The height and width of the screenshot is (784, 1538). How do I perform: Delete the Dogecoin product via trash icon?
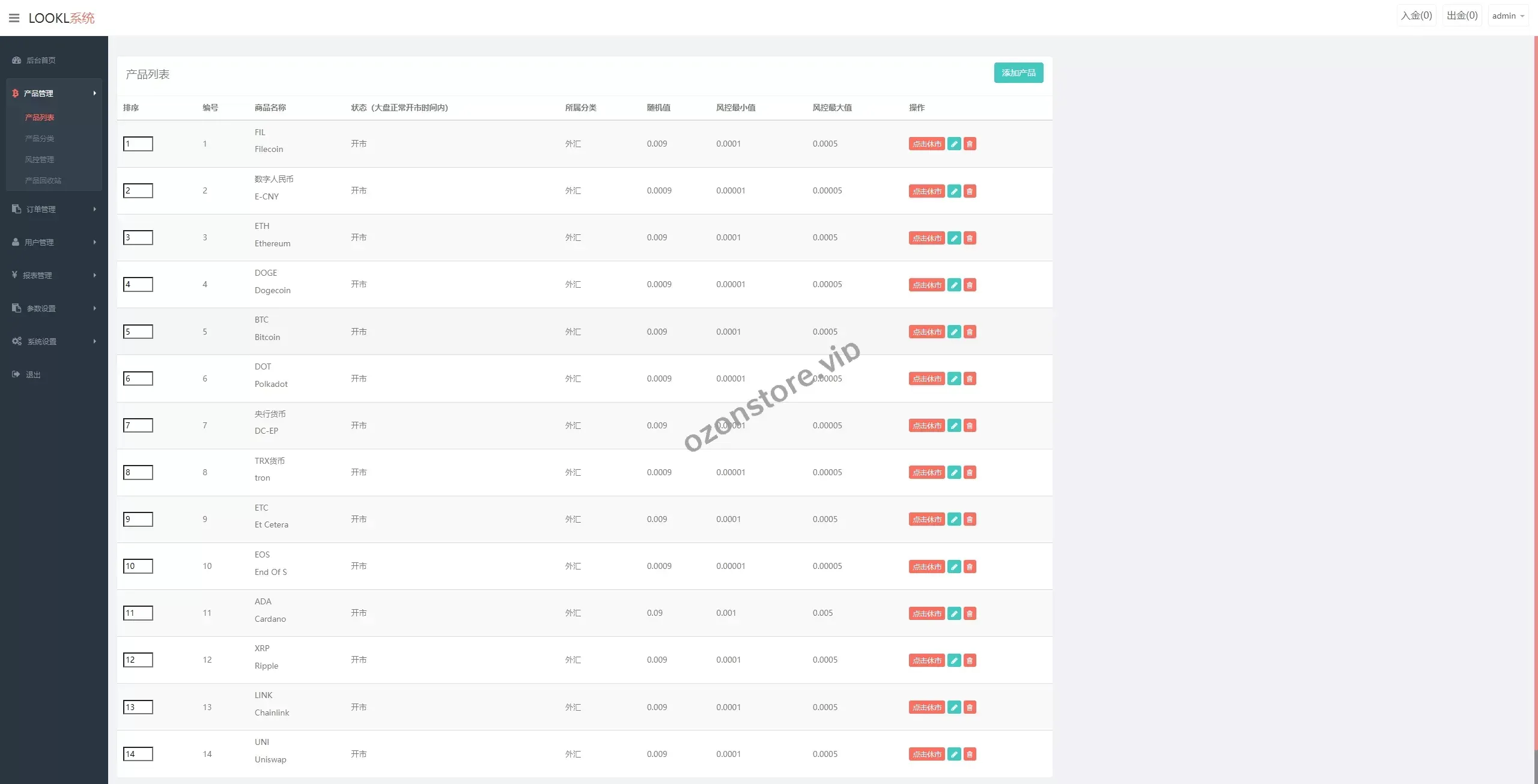click(x=970, y=285)
